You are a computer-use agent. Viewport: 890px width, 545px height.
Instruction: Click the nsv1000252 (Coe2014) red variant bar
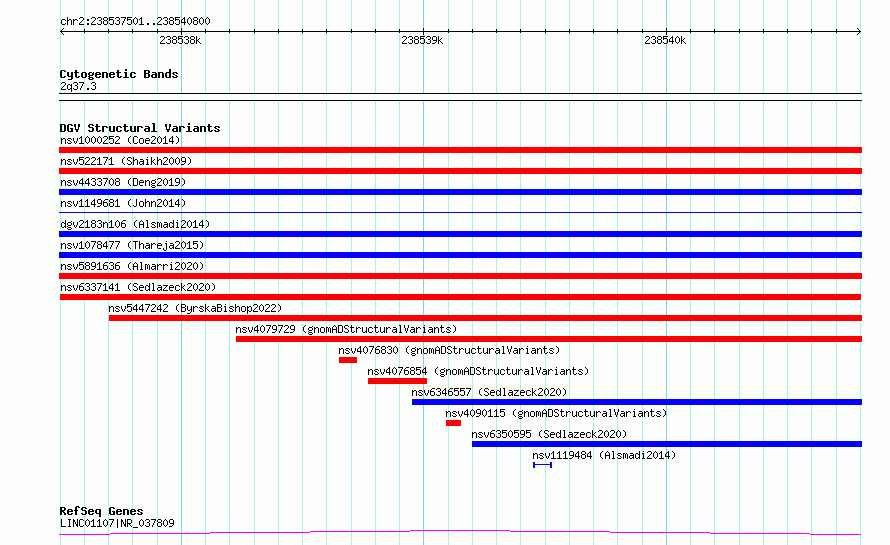coord(460,150)
